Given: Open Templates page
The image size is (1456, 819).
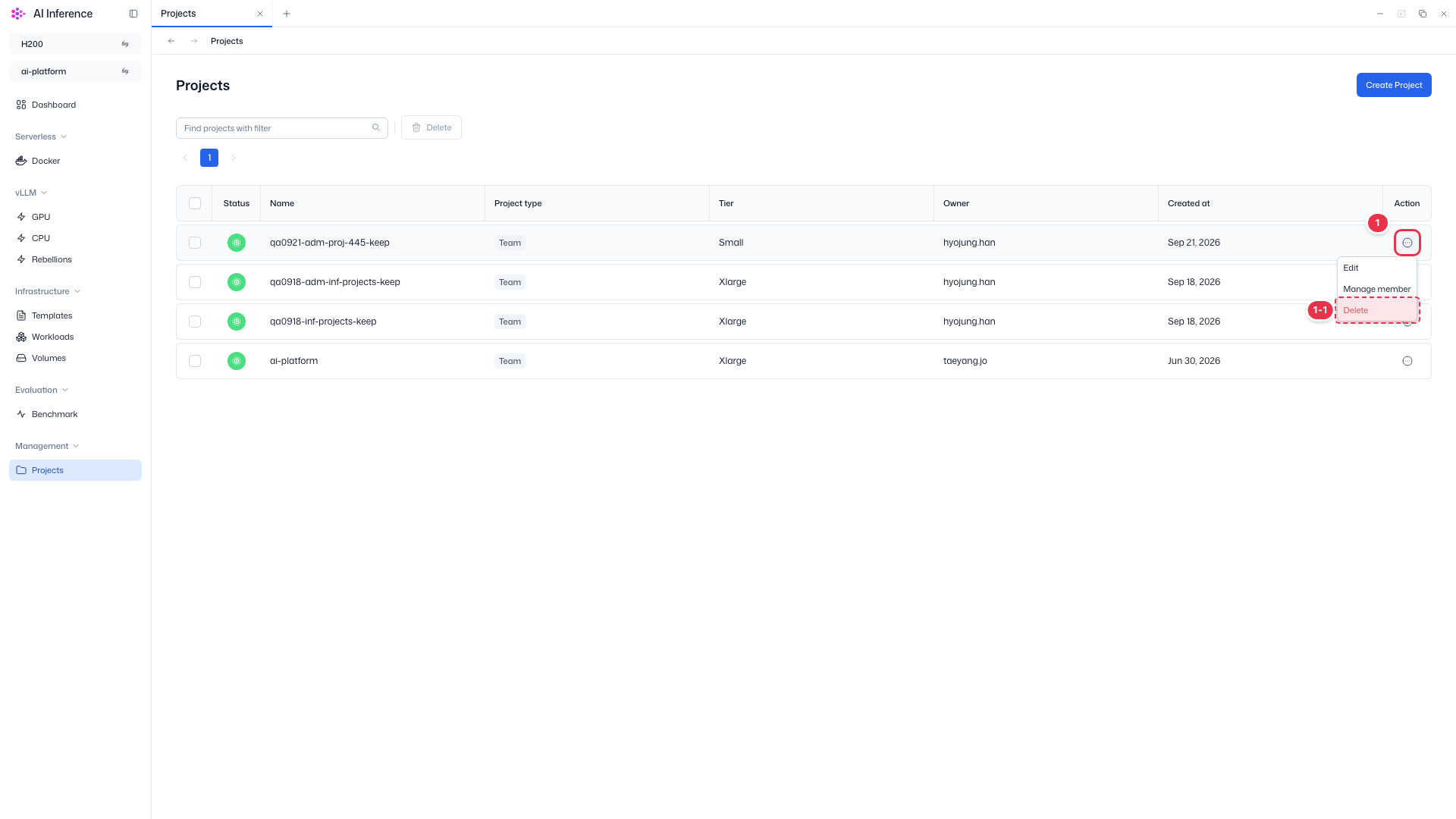Looking at the screenshot, I should [x=75, y=315].
